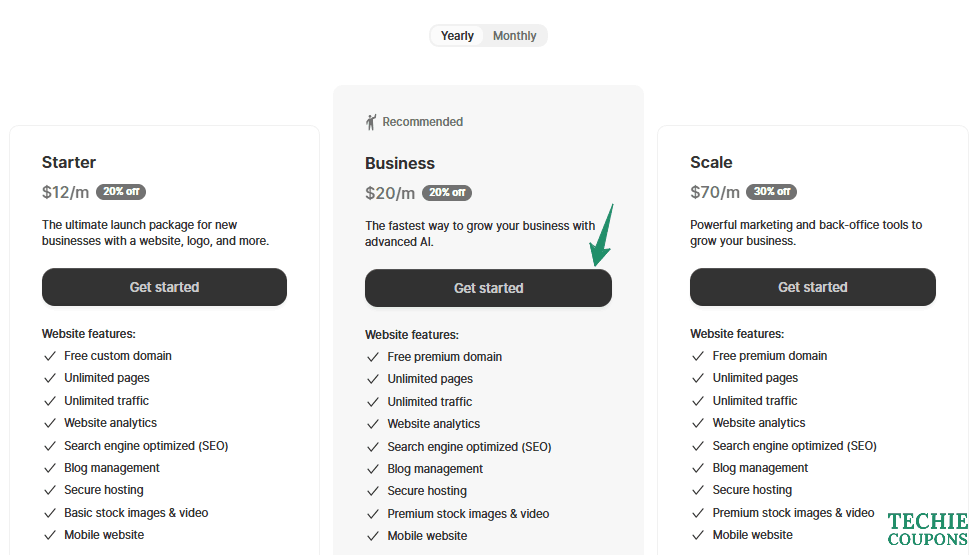Click the Techie Coupons logo
This screenshot has width=980, height=555.
click(x=927, y=529)
